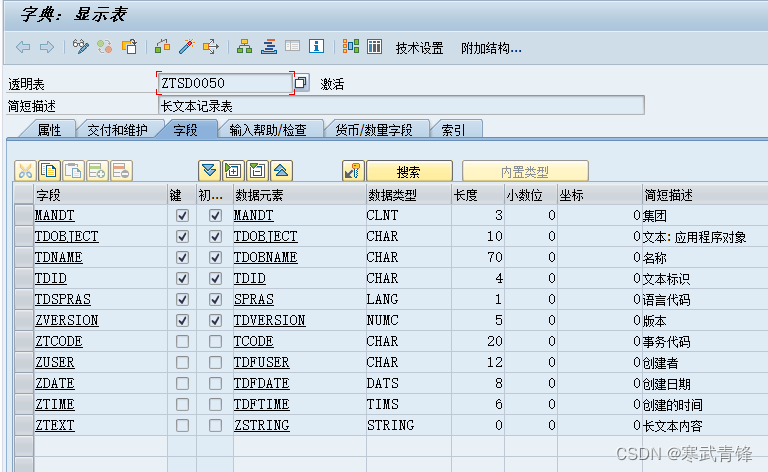The height and width of the screenshot is (472, 768).
Task: Select the row selector for ZTEXT
Action: click(24, 425)
